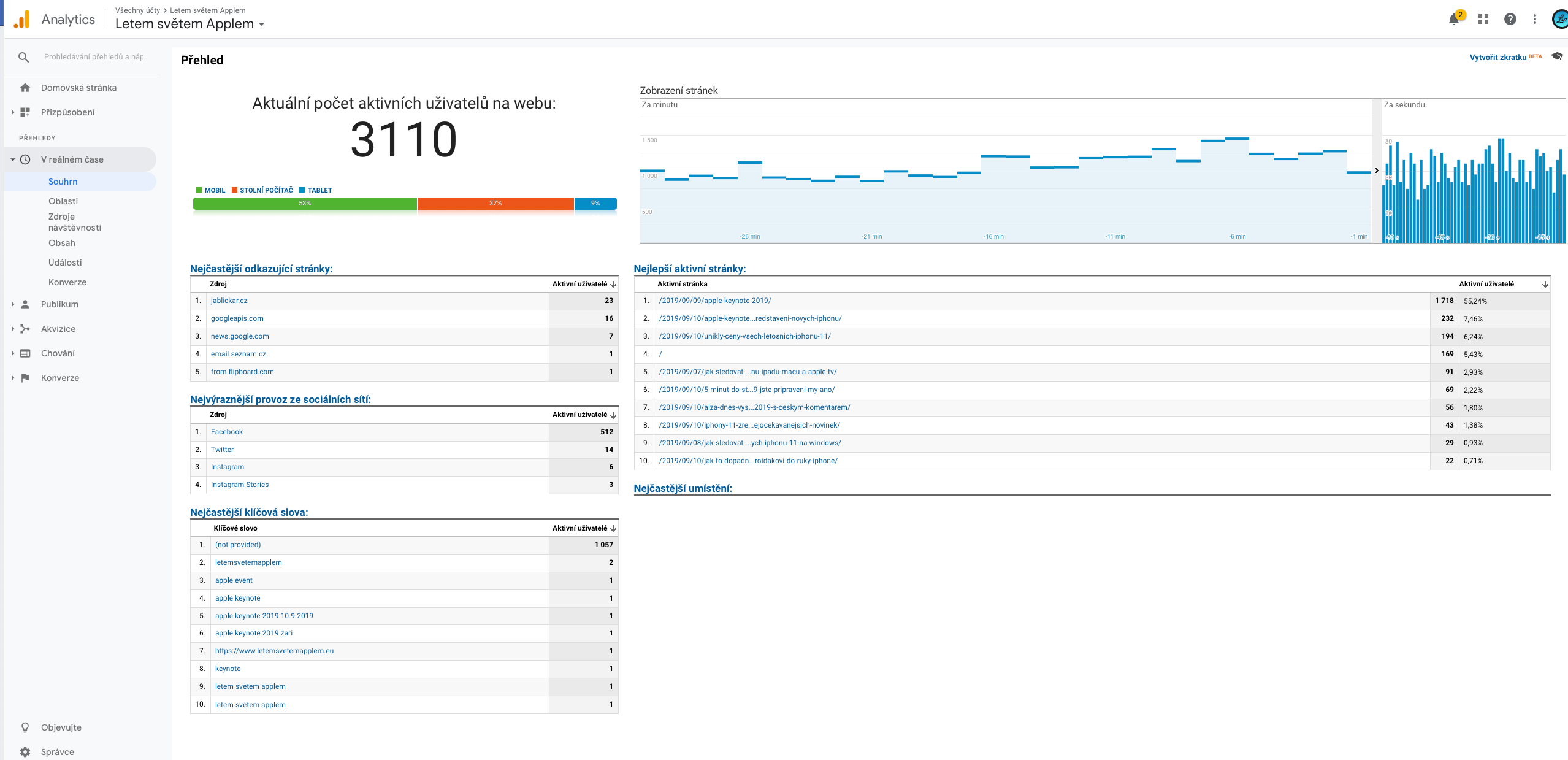Click the Vytvořit zkratku link
1568x760 pixels.
tap(1497, 57)
